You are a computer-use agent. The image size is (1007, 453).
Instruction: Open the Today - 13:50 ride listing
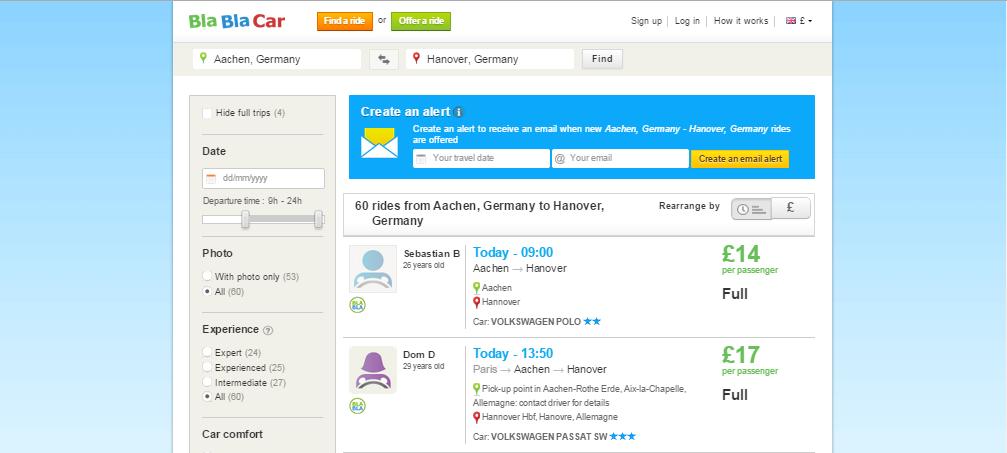[x=512, y=353]
